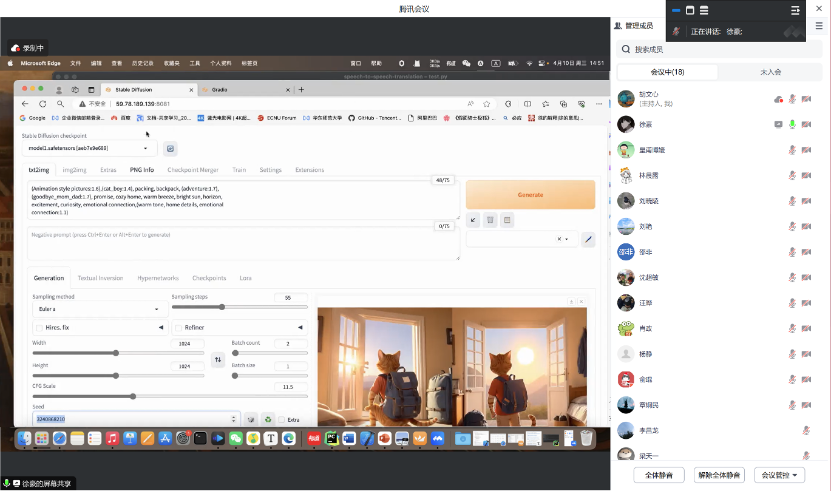Click the dice random seed icon
The image size is (832, 492).
coord(251,419)
